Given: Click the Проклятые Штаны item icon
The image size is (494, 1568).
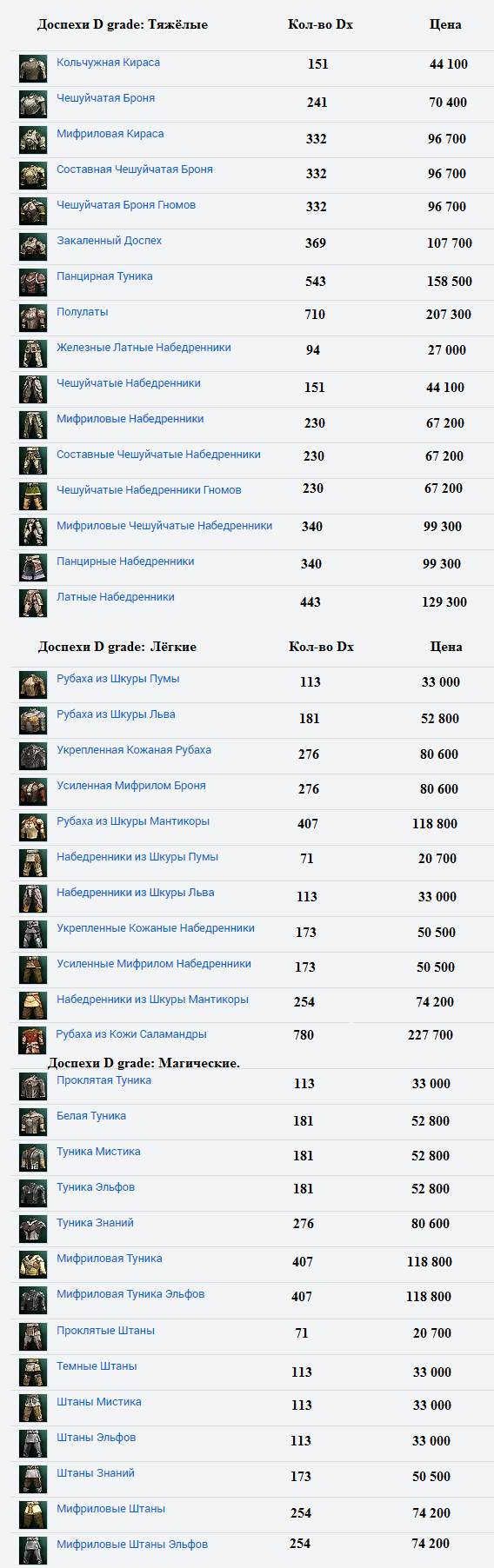Looking at the screenshot, I should tap(33, 1337).
